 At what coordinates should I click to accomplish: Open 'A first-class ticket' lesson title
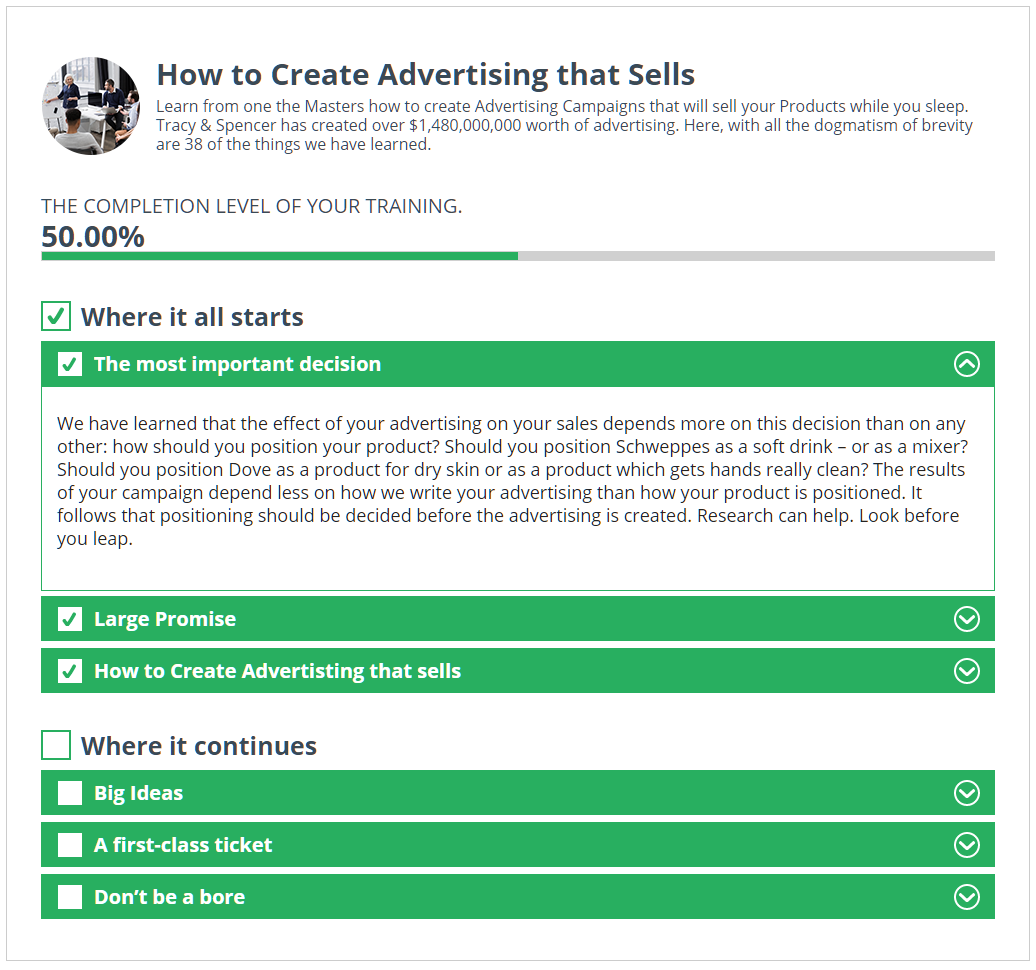click(x=183, y=845)
